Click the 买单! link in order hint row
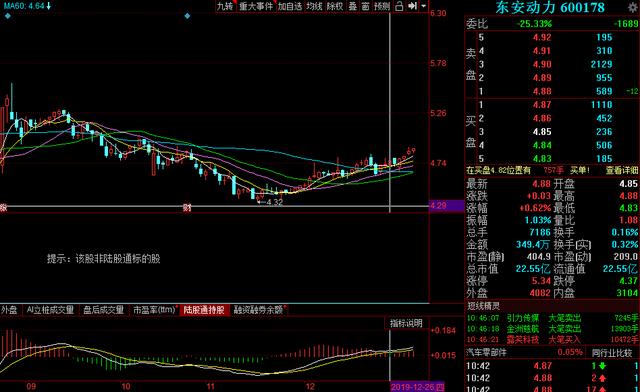 click(580, 170)
